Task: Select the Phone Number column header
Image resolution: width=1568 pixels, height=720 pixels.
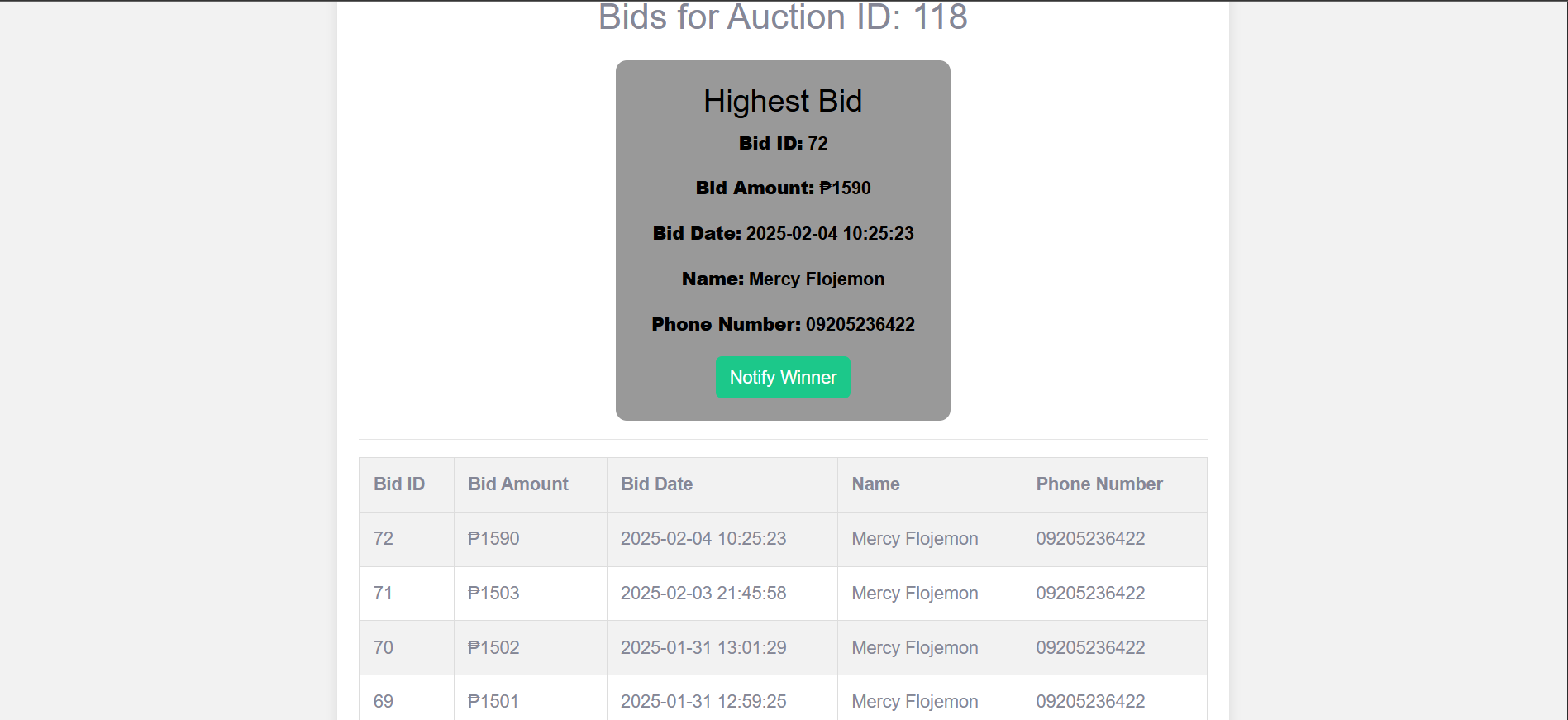Action: tap(1099, 484)
